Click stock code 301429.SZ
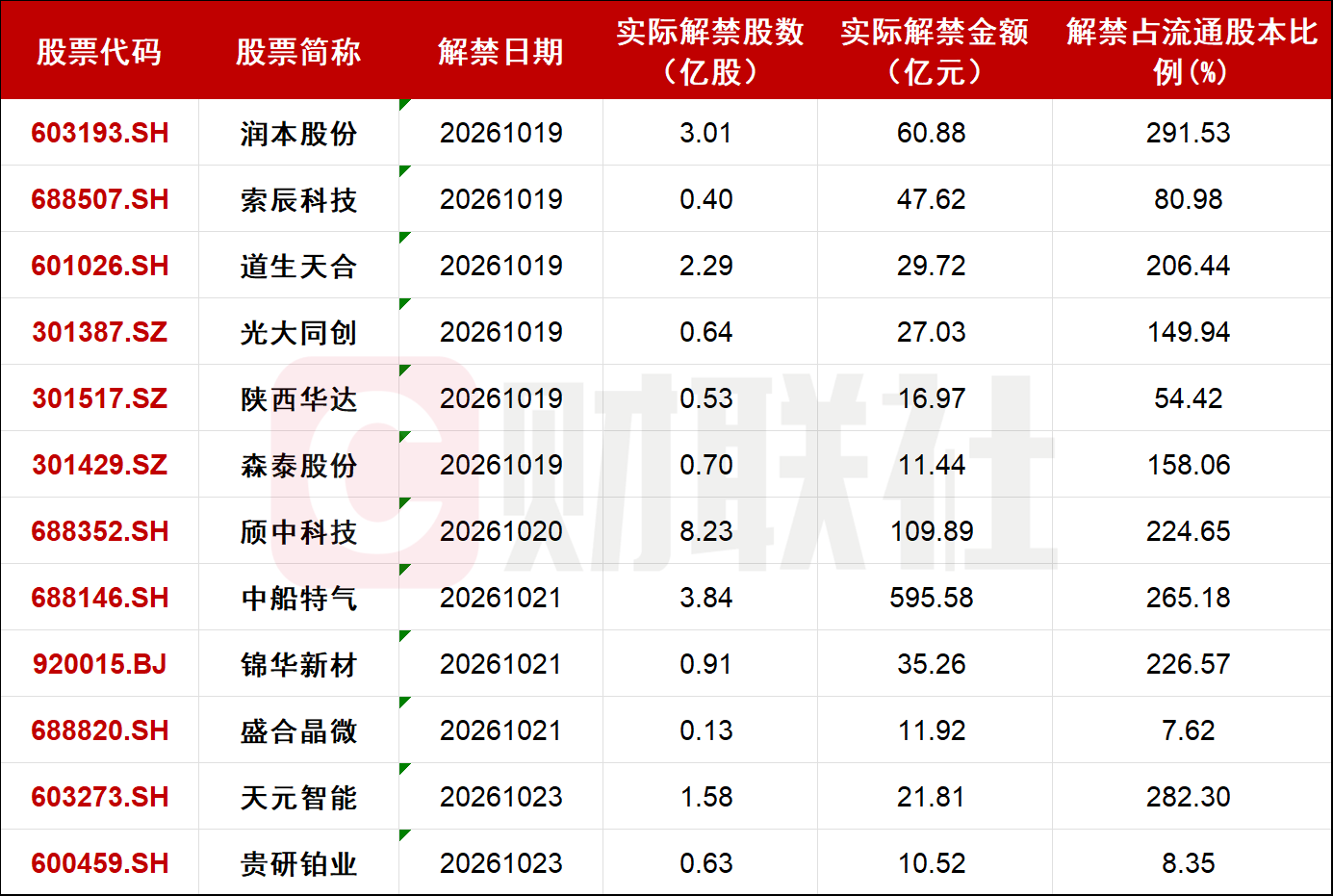 click(x=100, y=465)
